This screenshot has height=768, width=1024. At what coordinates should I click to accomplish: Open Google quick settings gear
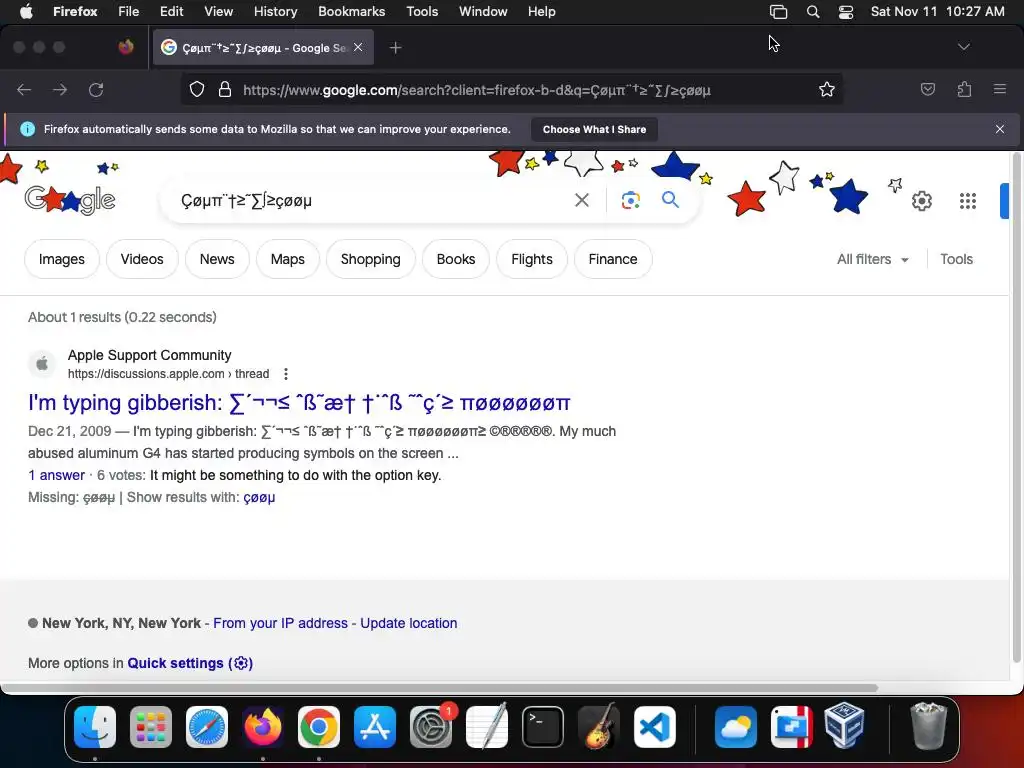[x=921, y=201]
